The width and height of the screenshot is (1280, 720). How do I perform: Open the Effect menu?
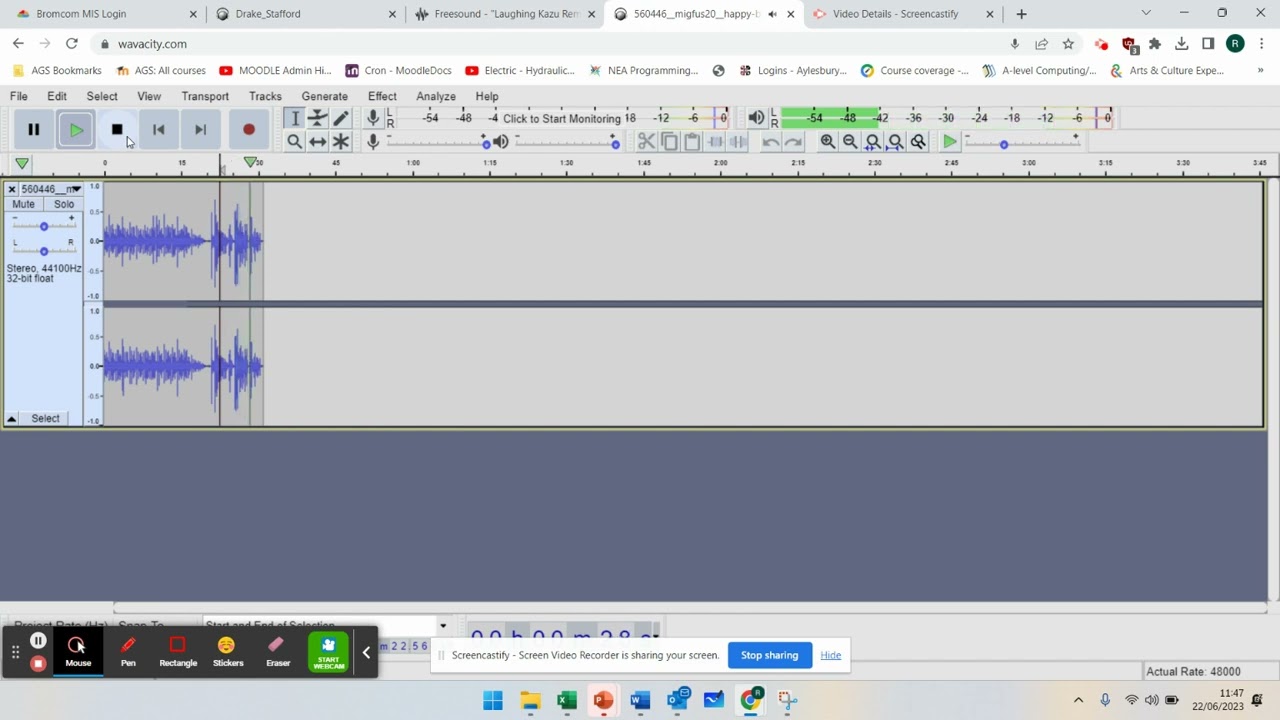coord(382,96)
